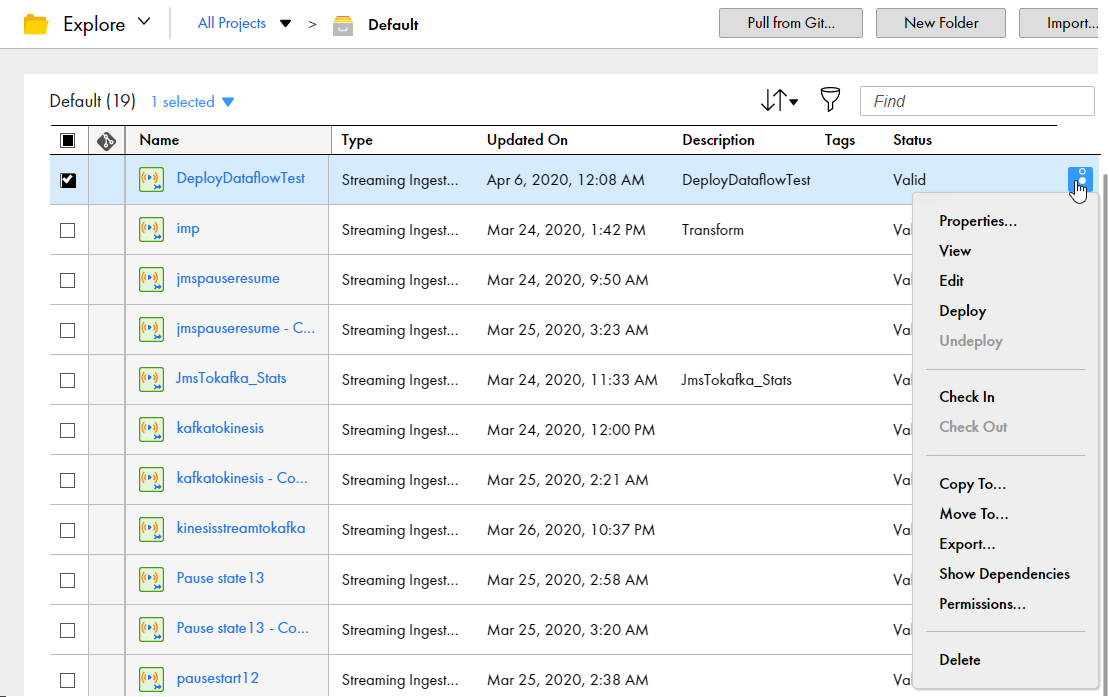Viewport: 1109px width, 697px height.
Task: Uncheck the DeployDataflowTest row checkbox
Action: [x=67, y=180]
